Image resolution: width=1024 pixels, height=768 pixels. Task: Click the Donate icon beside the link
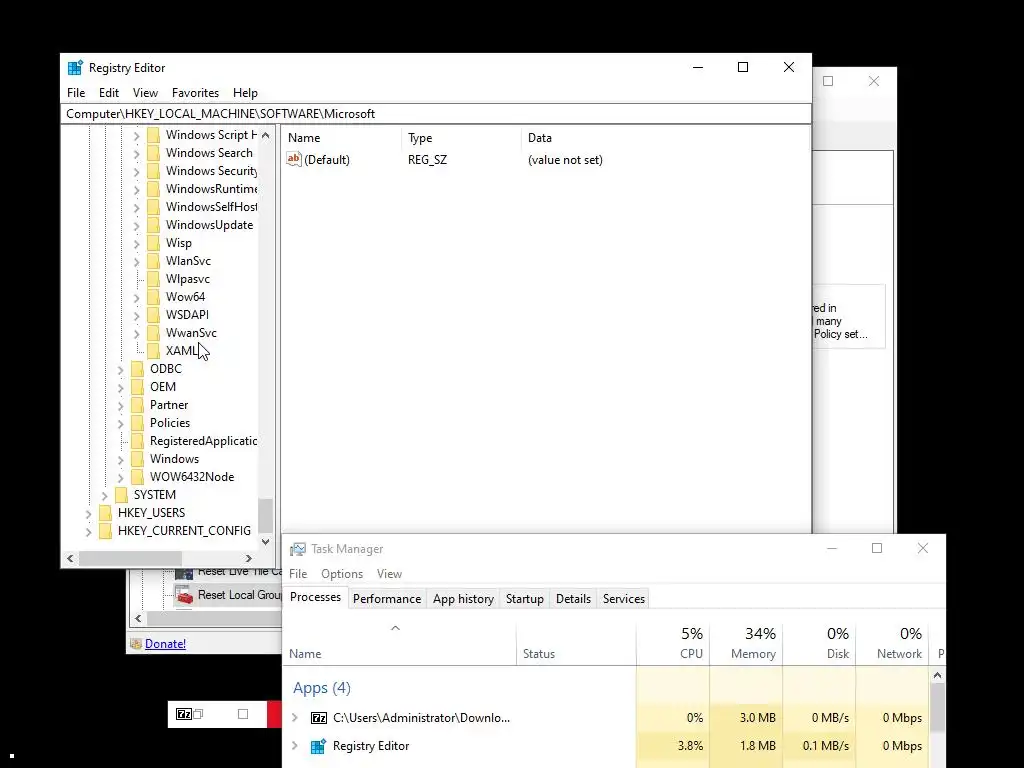click(x=136, y=644)
